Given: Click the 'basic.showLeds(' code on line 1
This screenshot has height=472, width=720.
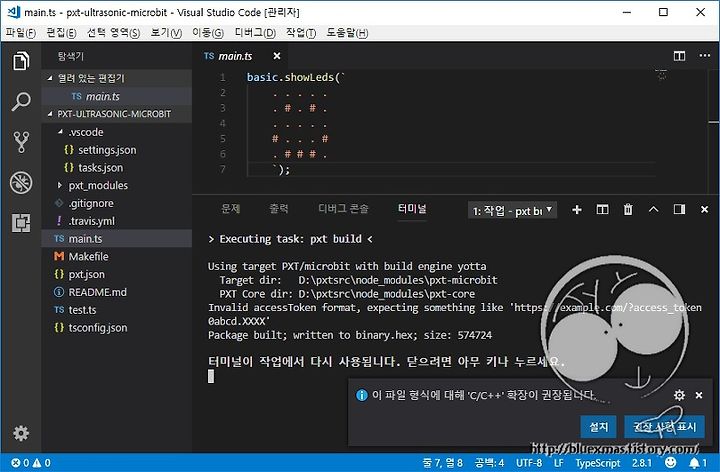Looking at the screenshot, I should [x=295, y=77].
